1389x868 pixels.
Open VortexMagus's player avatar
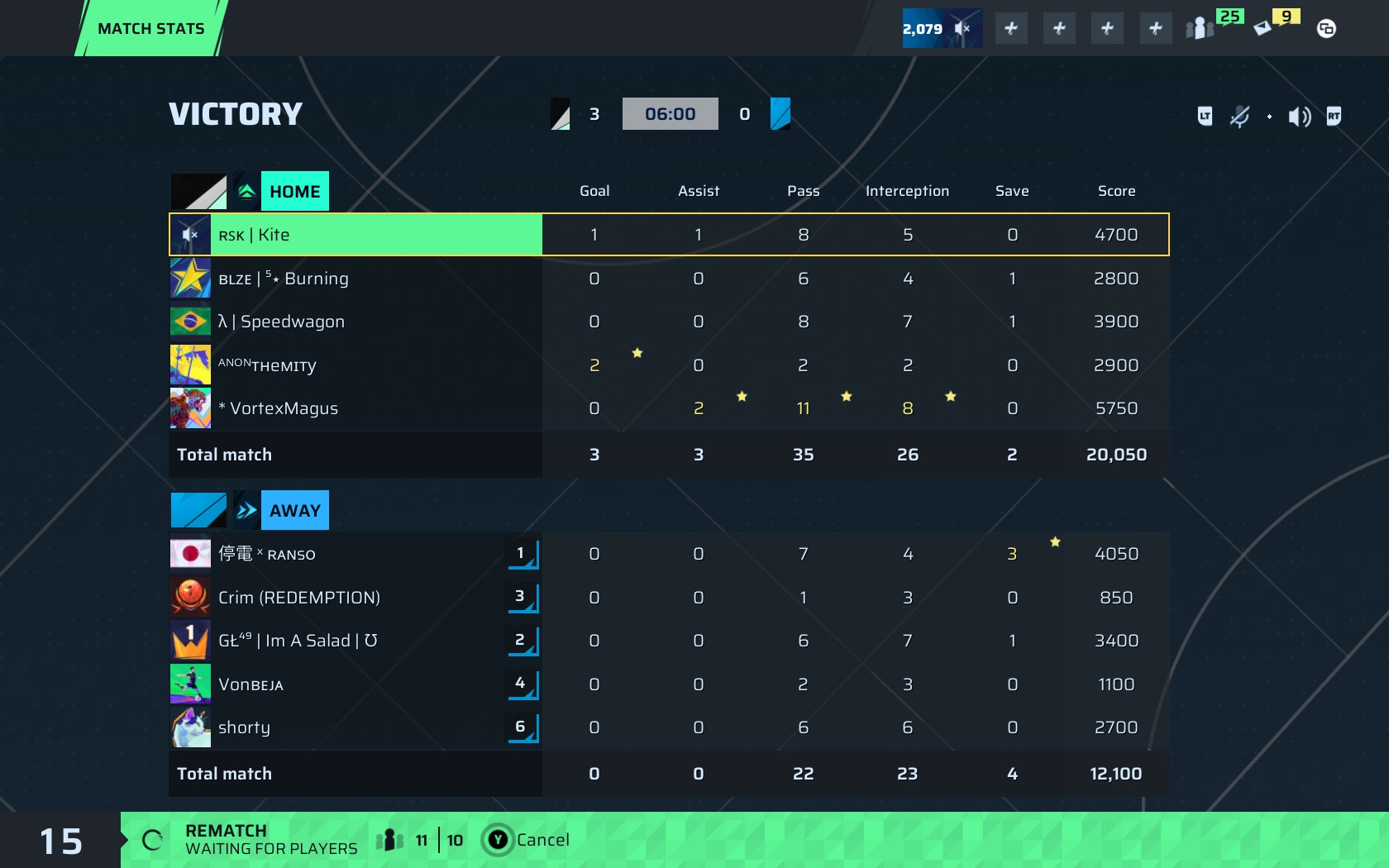tap(190, 408)
